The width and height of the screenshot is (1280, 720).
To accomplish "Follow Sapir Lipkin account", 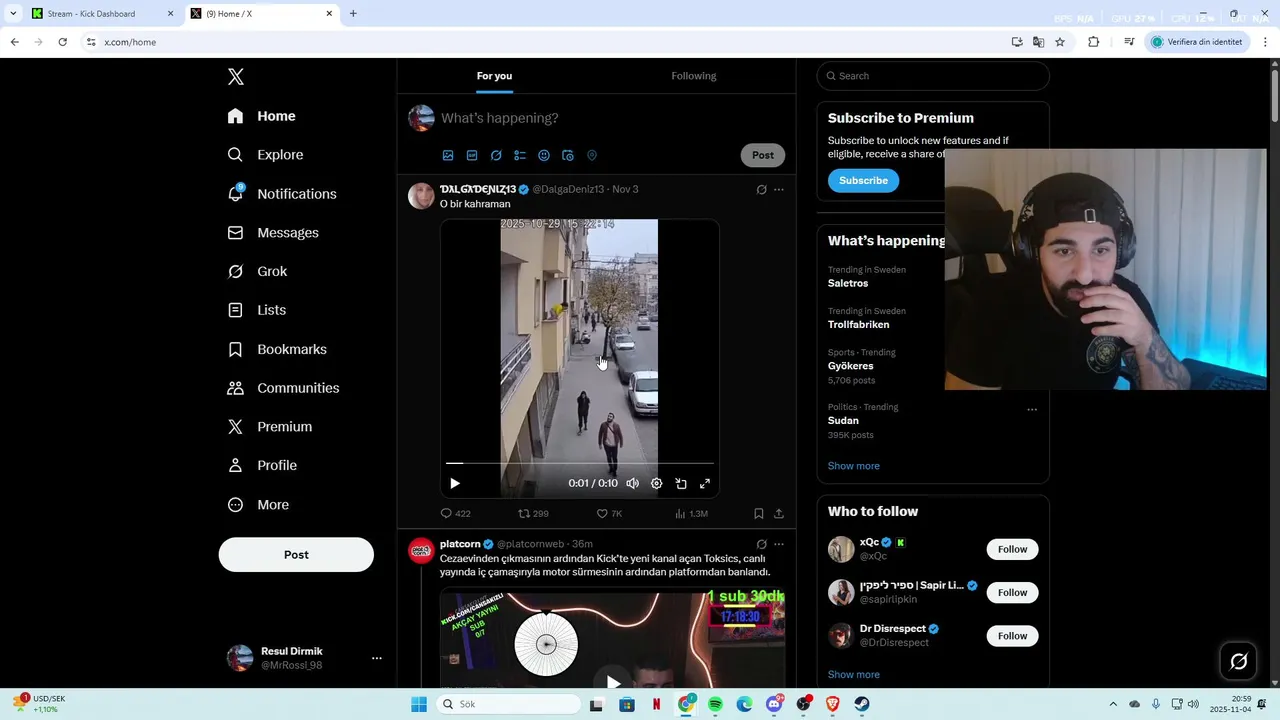I will pos(1012,593).
